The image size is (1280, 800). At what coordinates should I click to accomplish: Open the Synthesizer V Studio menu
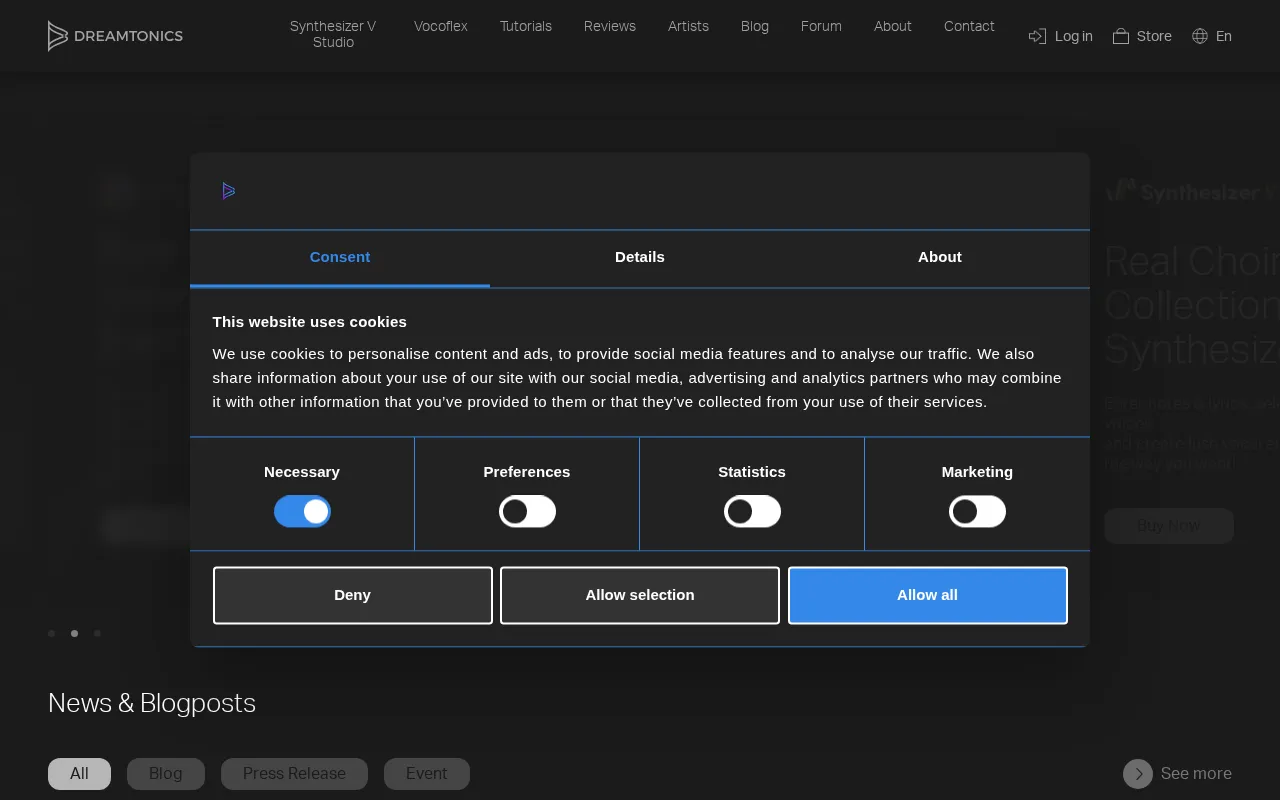pyautogui.click(x=333, y=34)
